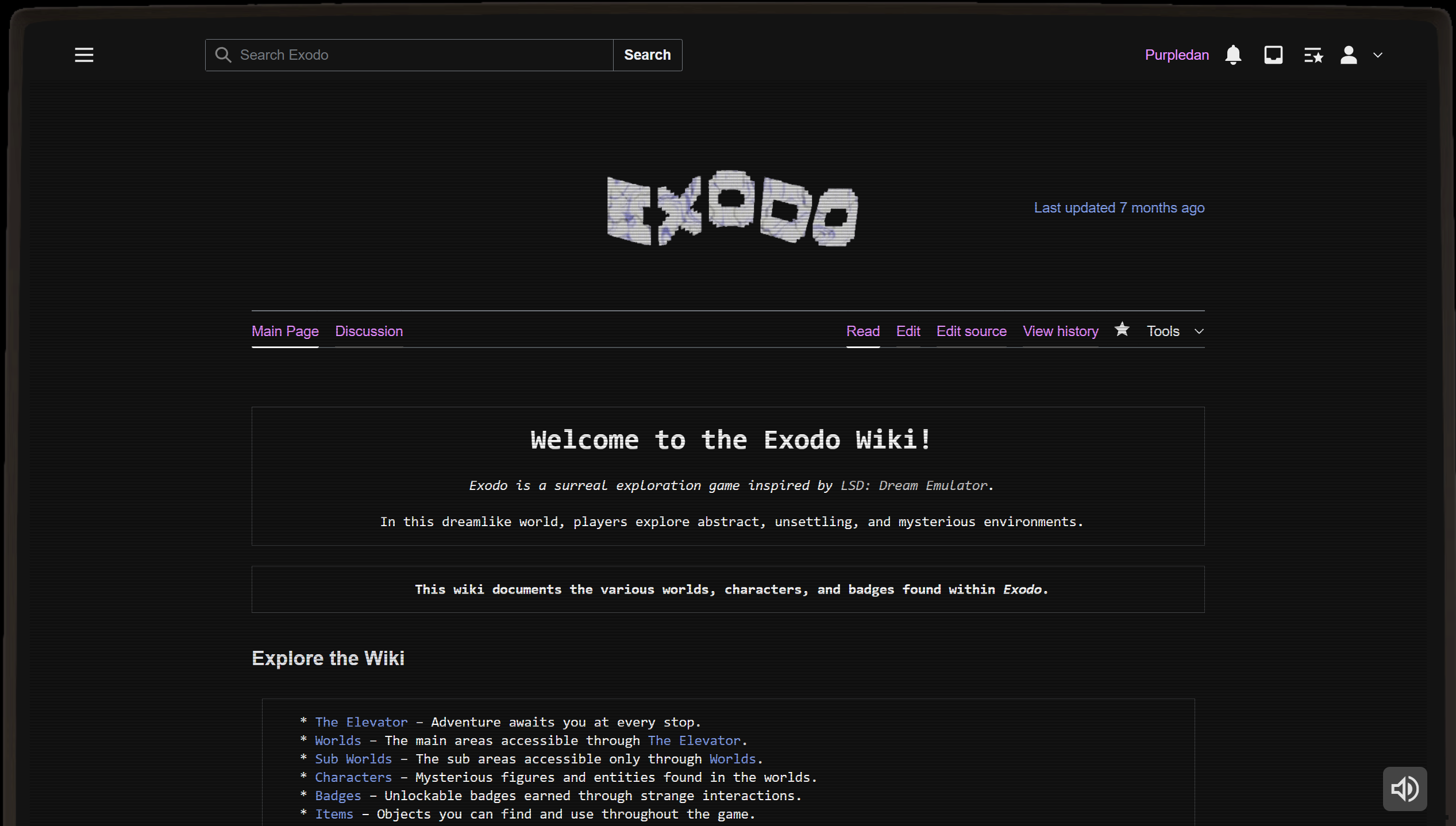Open the Discussion tab
This screenshot has height=826, width=1456.
coord(369,331)
